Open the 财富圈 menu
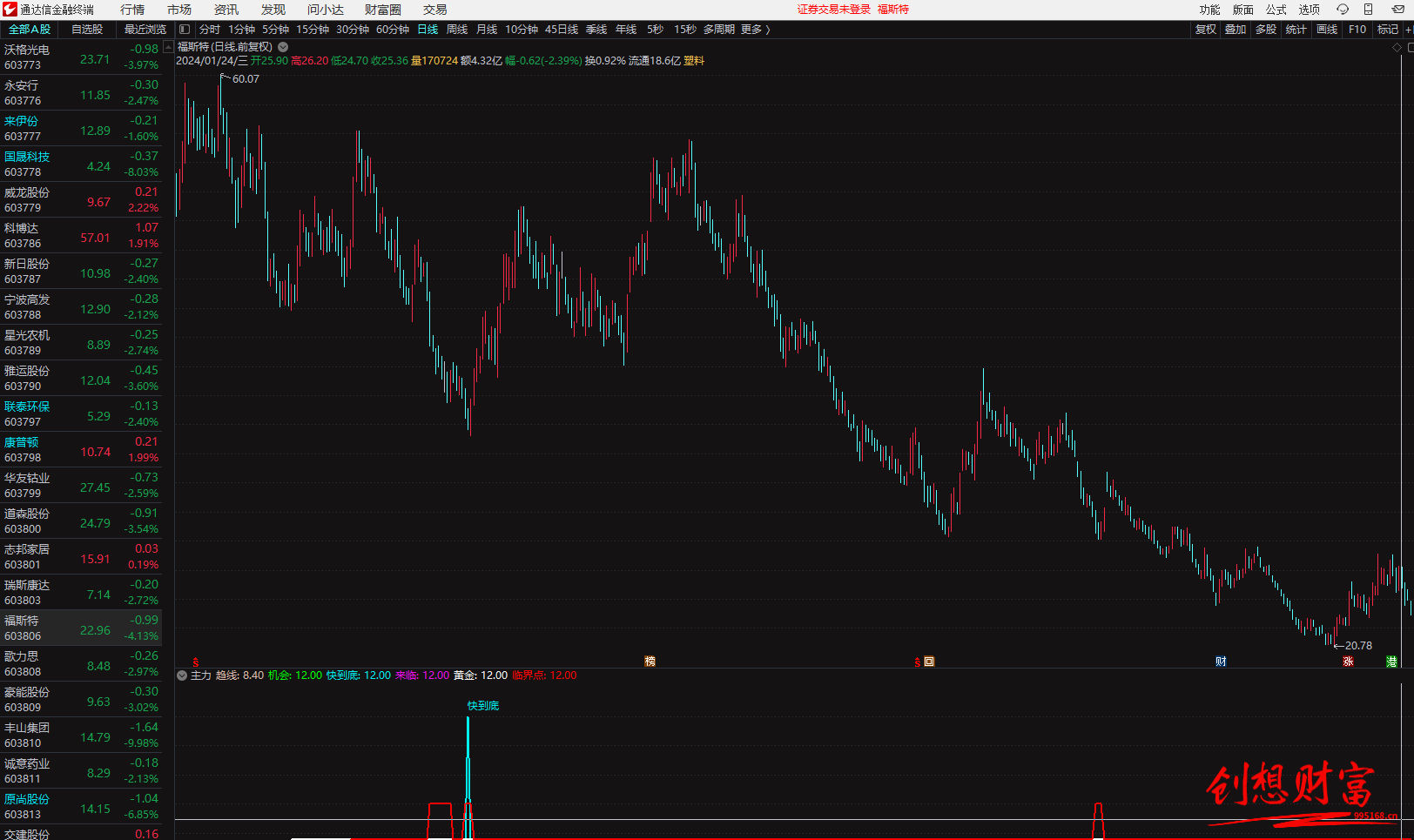 tap(383, 10)
